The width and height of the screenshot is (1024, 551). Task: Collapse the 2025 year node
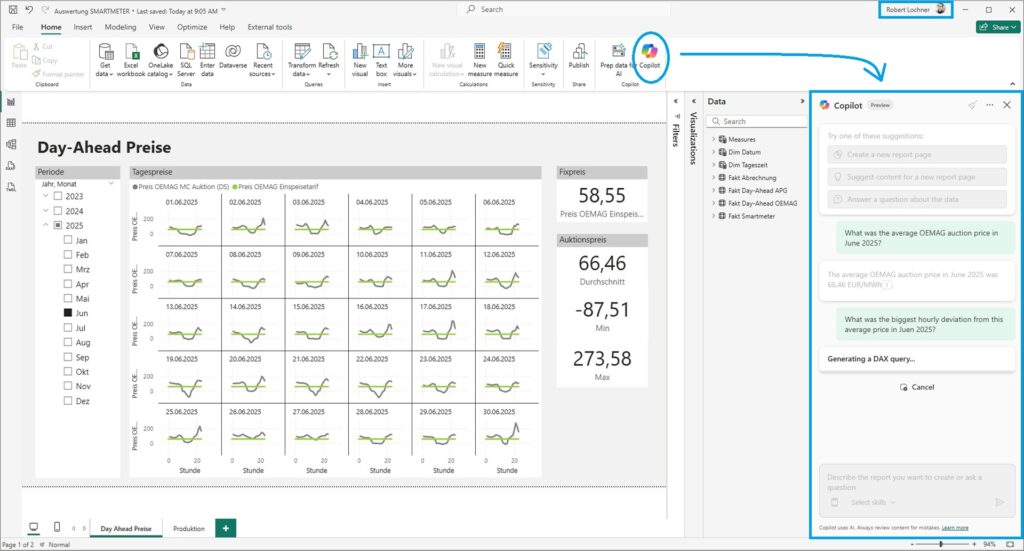pyautogui.click(x=46, y=225)
